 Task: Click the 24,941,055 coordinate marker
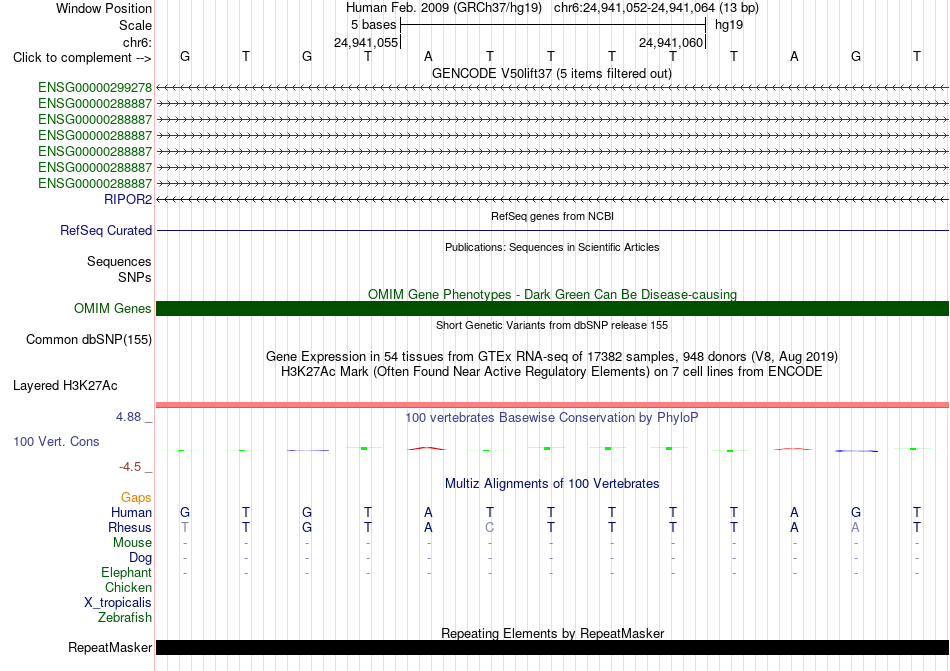click(x=366, y=42)
